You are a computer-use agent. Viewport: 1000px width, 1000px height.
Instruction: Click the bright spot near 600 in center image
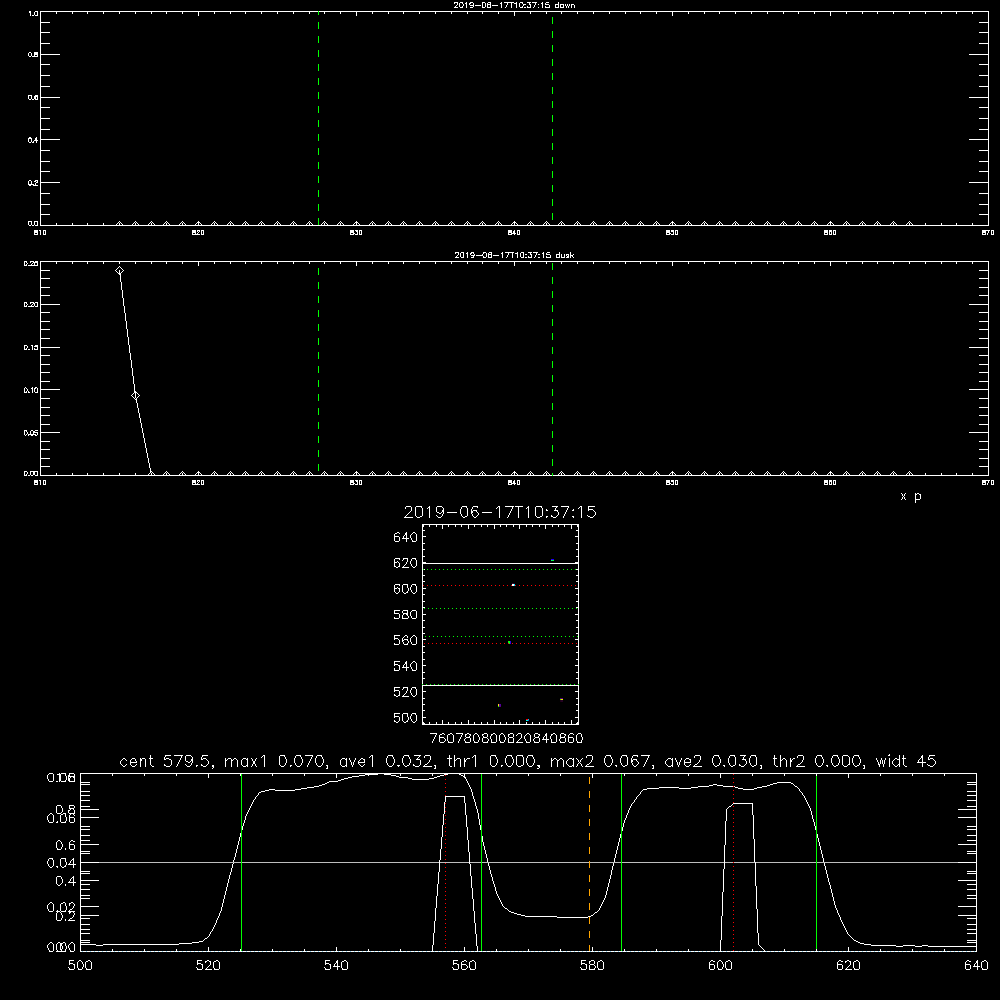click(x=513, y=585)
